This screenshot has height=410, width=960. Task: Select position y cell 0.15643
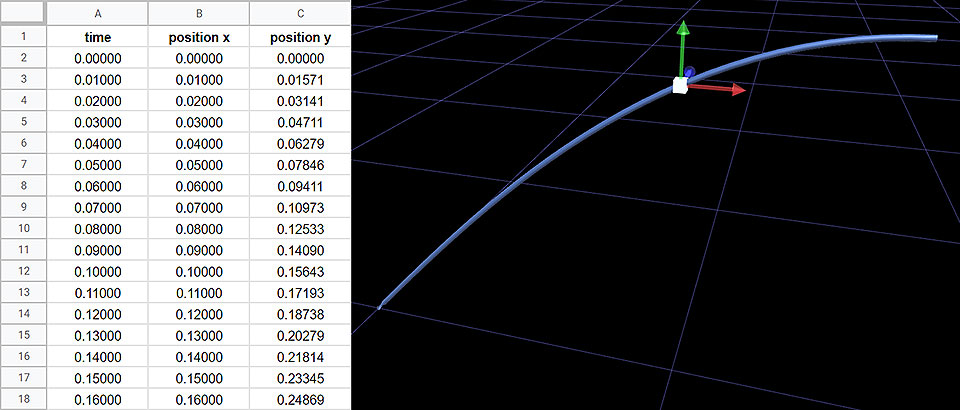click(300, 272)
